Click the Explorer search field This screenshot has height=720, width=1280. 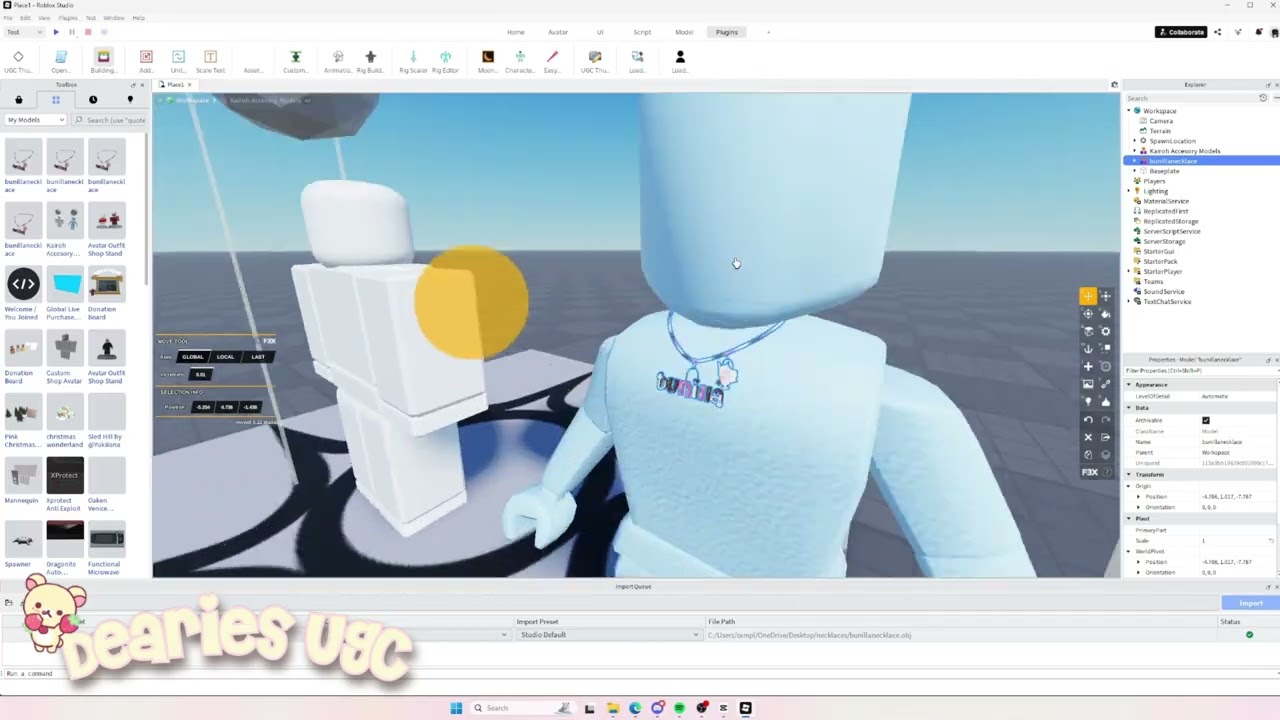[1190, 98]
